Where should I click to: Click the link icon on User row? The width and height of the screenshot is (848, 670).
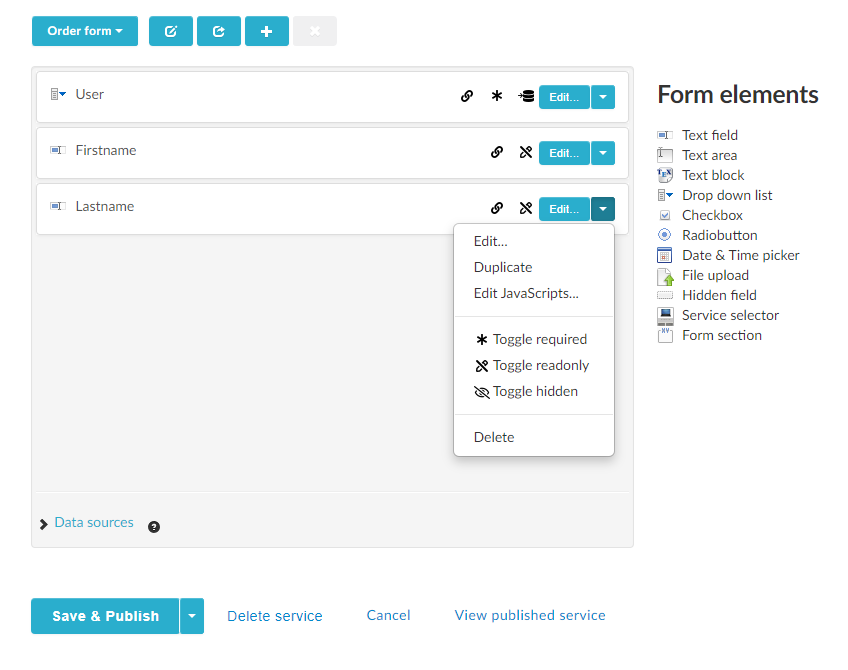[x=467, y=97]
